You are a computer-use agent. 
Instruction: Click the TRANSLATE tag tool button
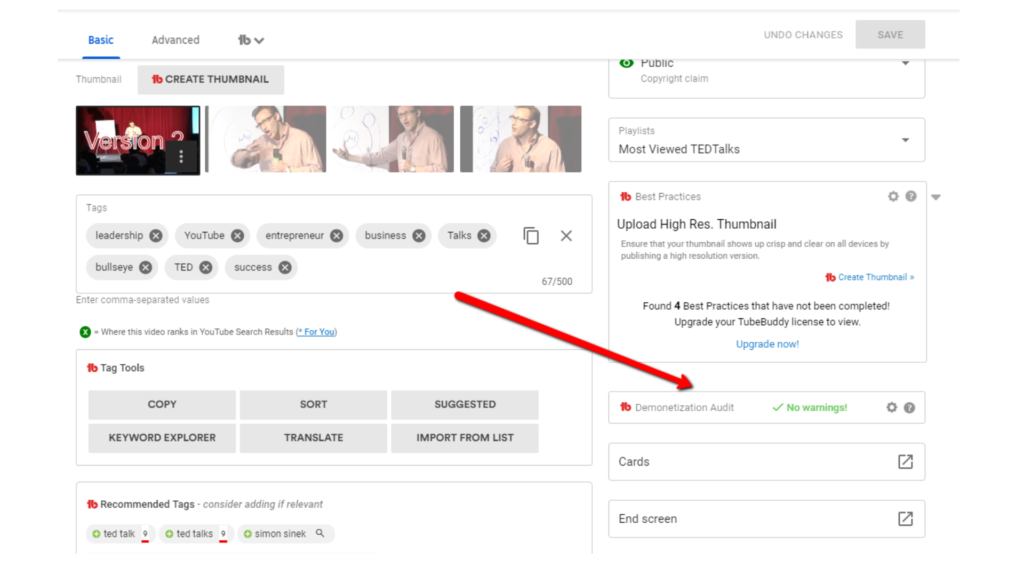click(x=313, y=438)
